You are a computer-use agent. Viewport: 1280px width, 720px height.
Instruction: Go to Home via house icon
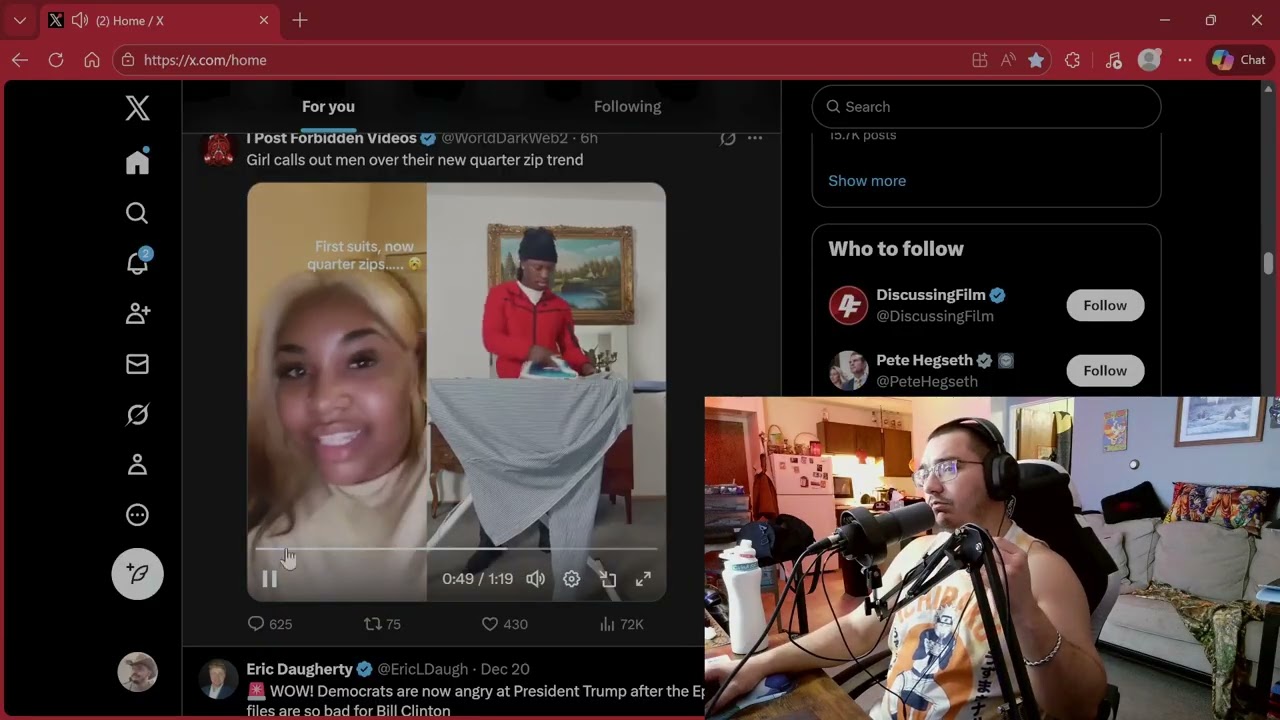tap(137, 162)
